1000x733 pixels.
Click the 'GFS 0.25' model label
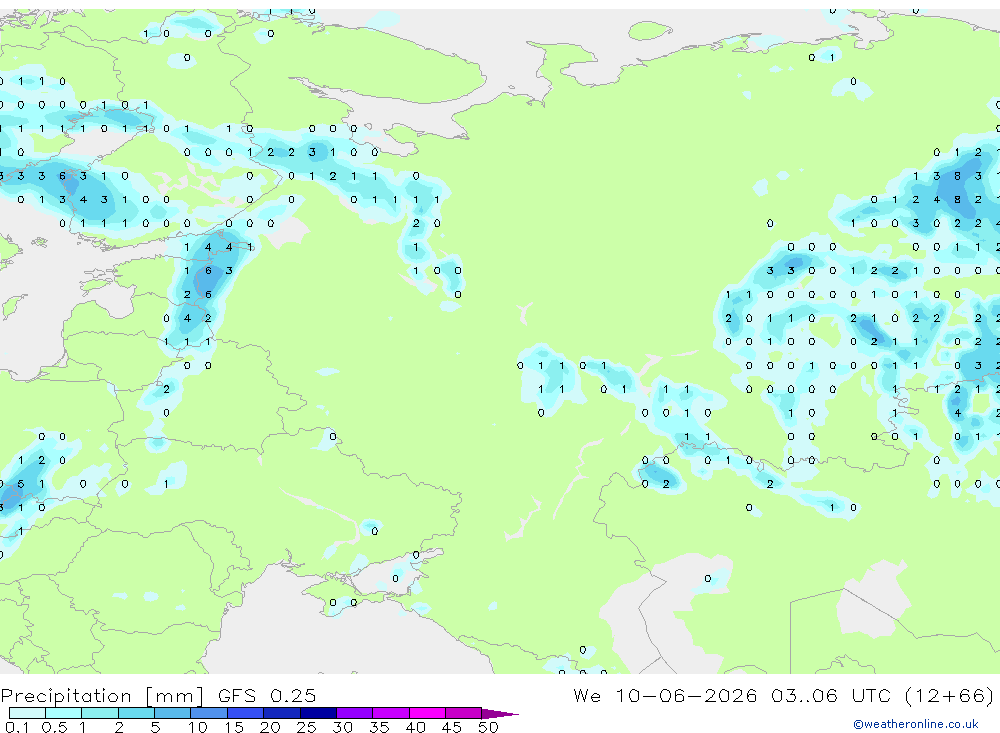(267, 695)
